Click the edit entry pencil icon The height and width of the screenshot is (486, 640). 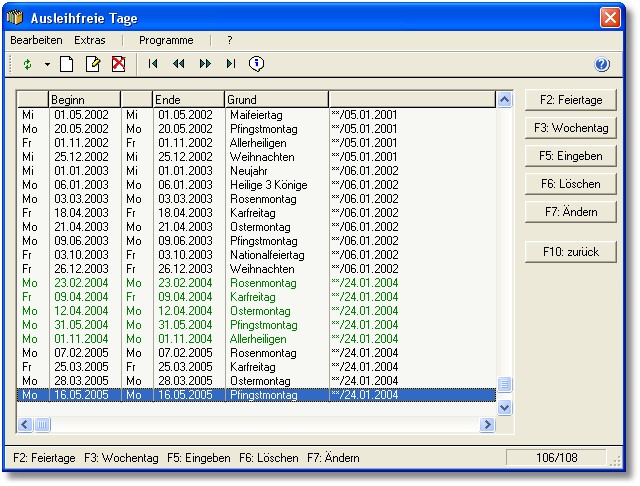click(93, 64)
